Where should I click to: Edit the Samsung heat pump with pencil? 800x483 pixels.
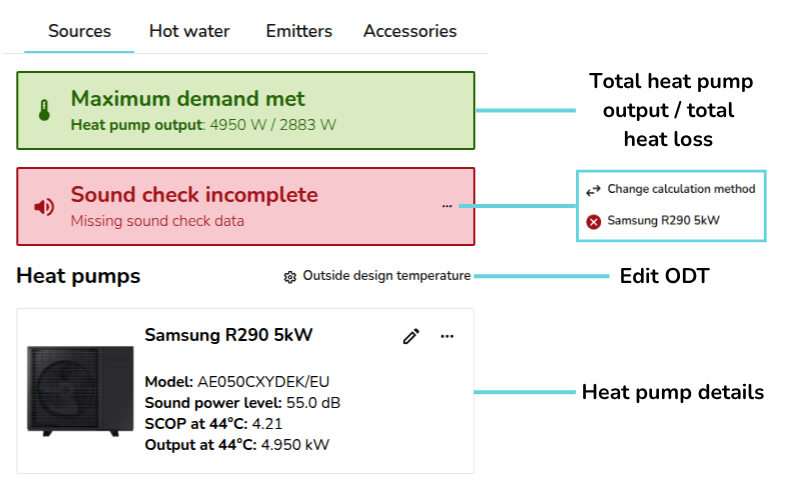(411, 337)
